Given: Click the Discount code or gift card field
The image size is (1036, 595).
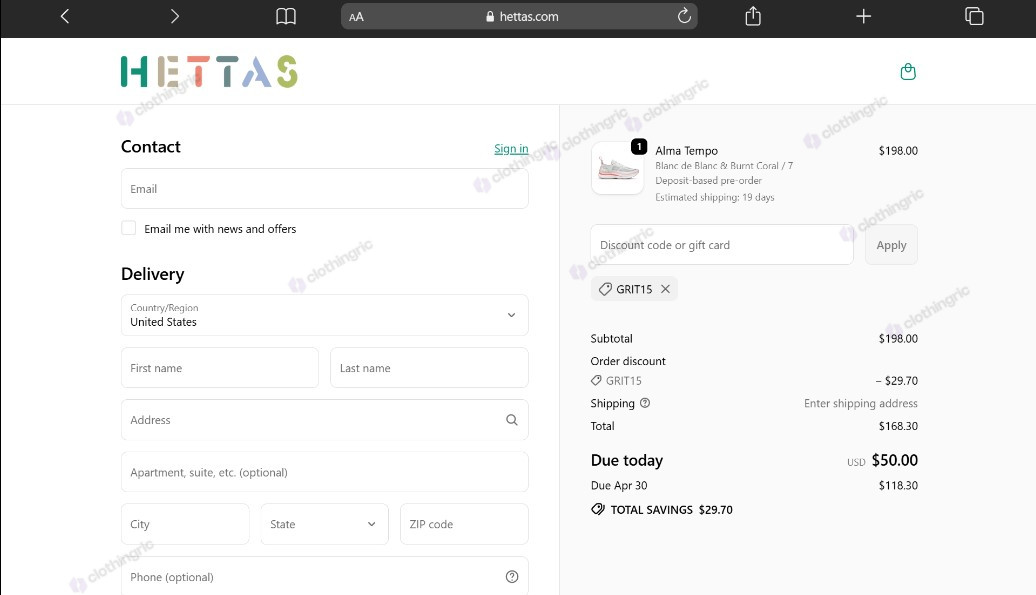Looking at the screenshot, I should click(x=722, y=245).
